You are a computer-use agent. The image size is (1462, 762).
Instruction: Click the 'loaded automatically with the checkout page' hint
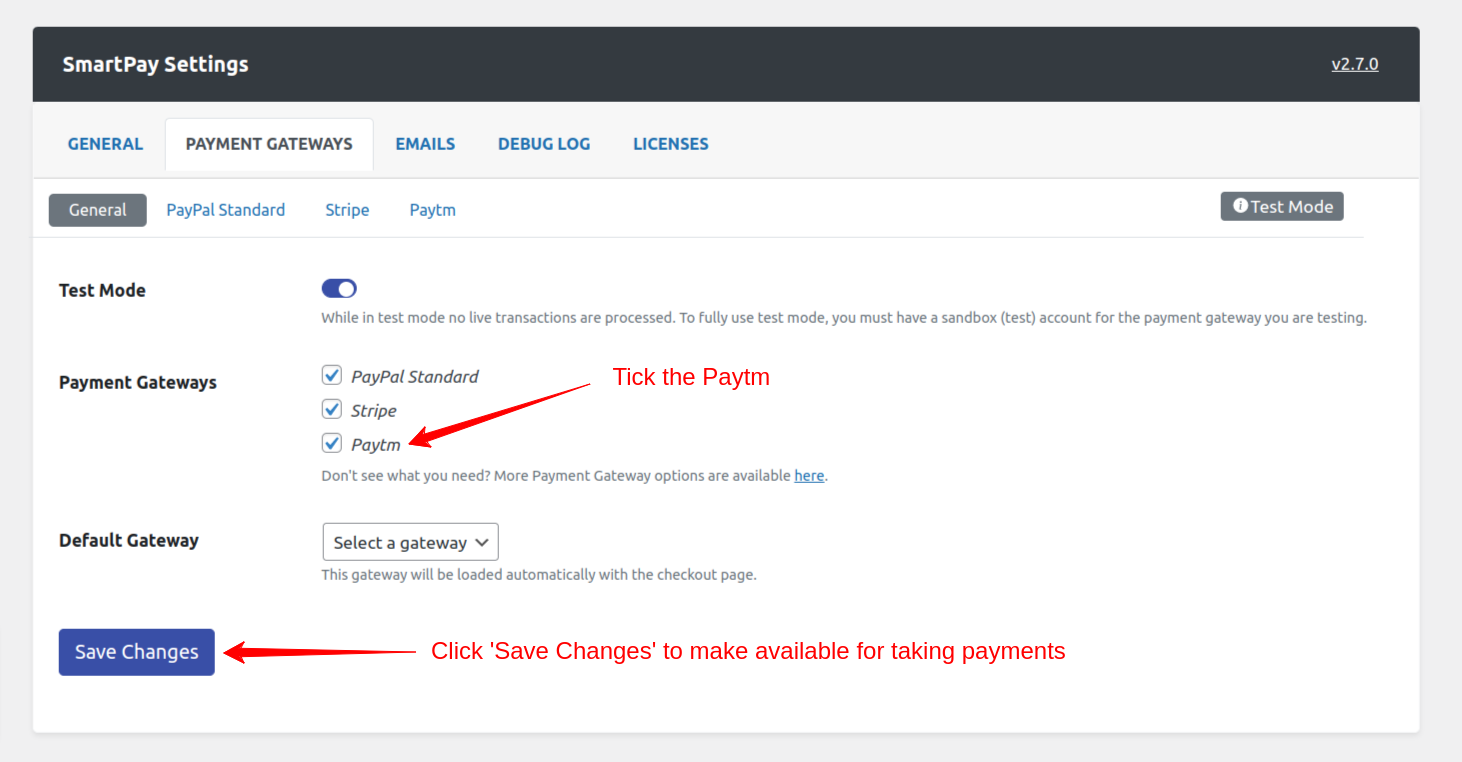point(539,575)
